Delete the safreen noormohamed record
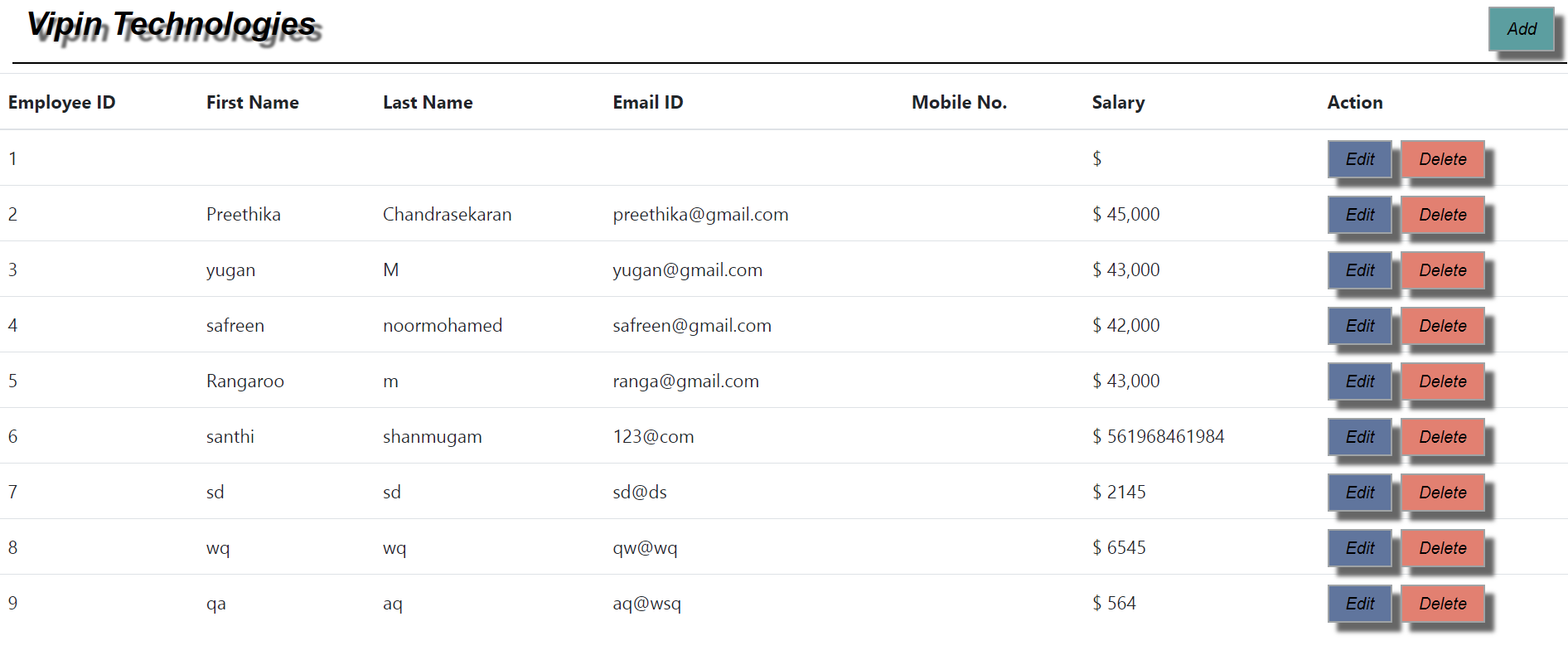This screenshot has height=670, width=1568. [1442, 325]
